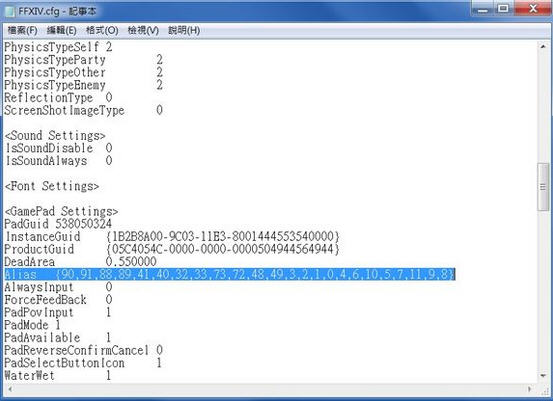Click the vertical scrollbar up arrow
553x401 pixels.
coord(543,47)
